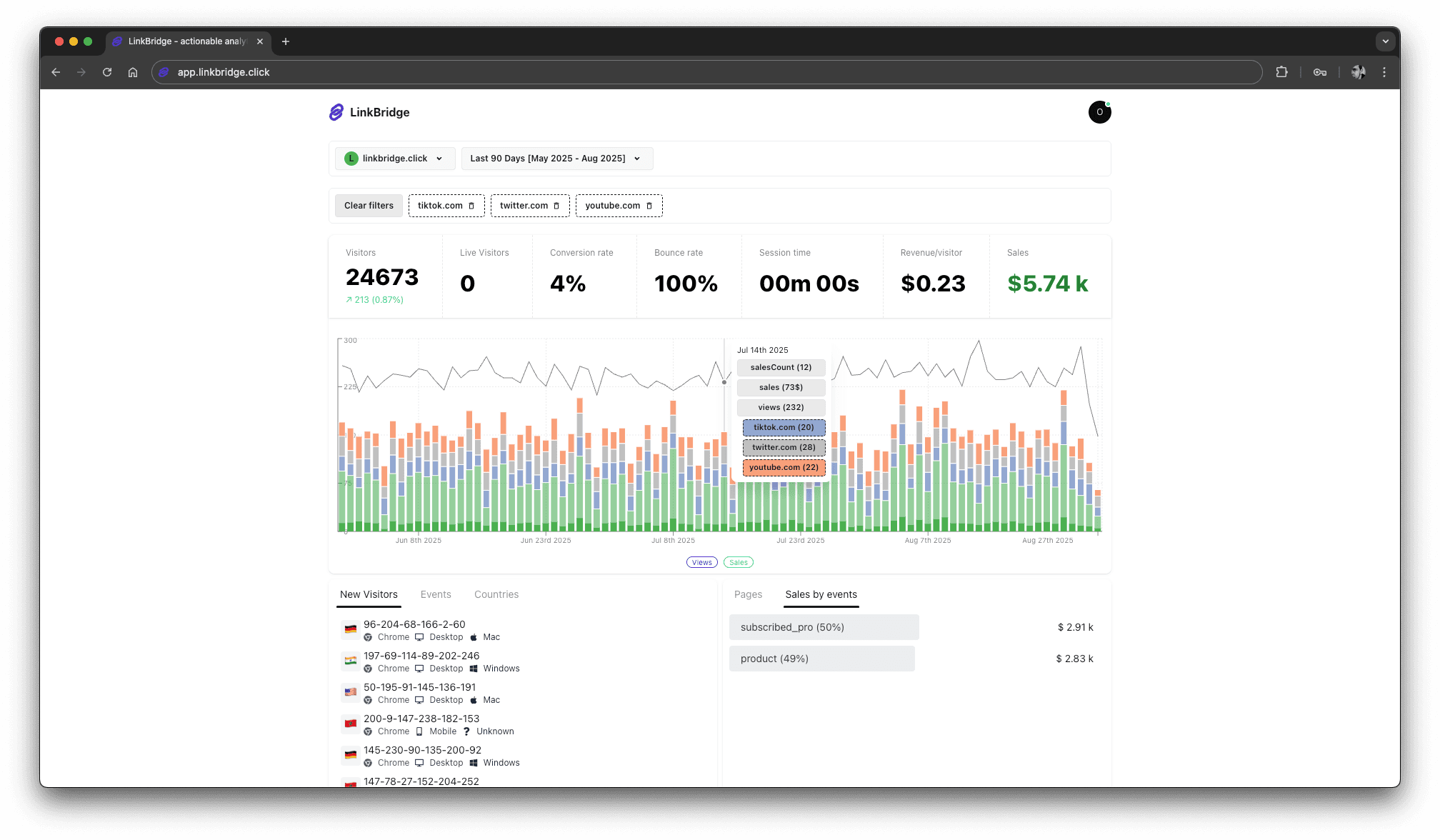
Task: Click the LinkBridge logo icon
Action: click(x=336, y=112)
